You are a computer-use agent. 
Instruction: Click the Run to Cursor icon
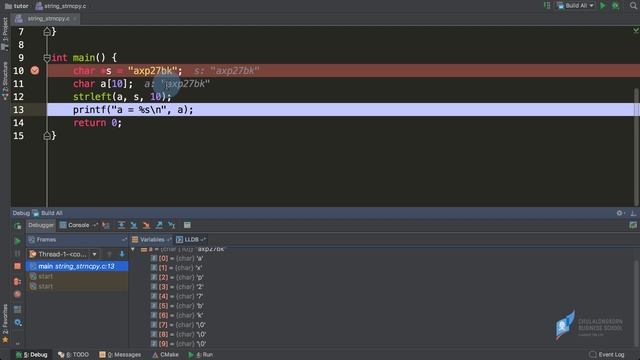(172, 225)
